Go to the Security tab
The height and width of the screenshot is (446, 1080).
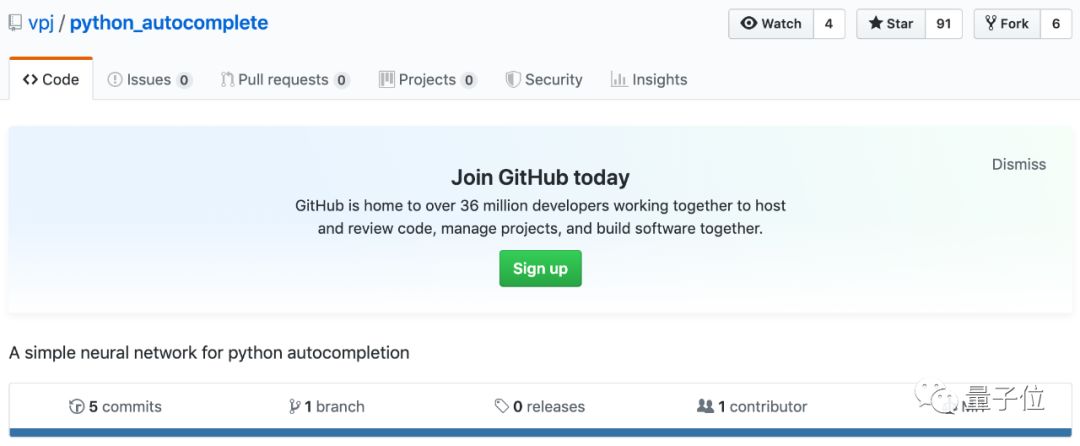543,80
